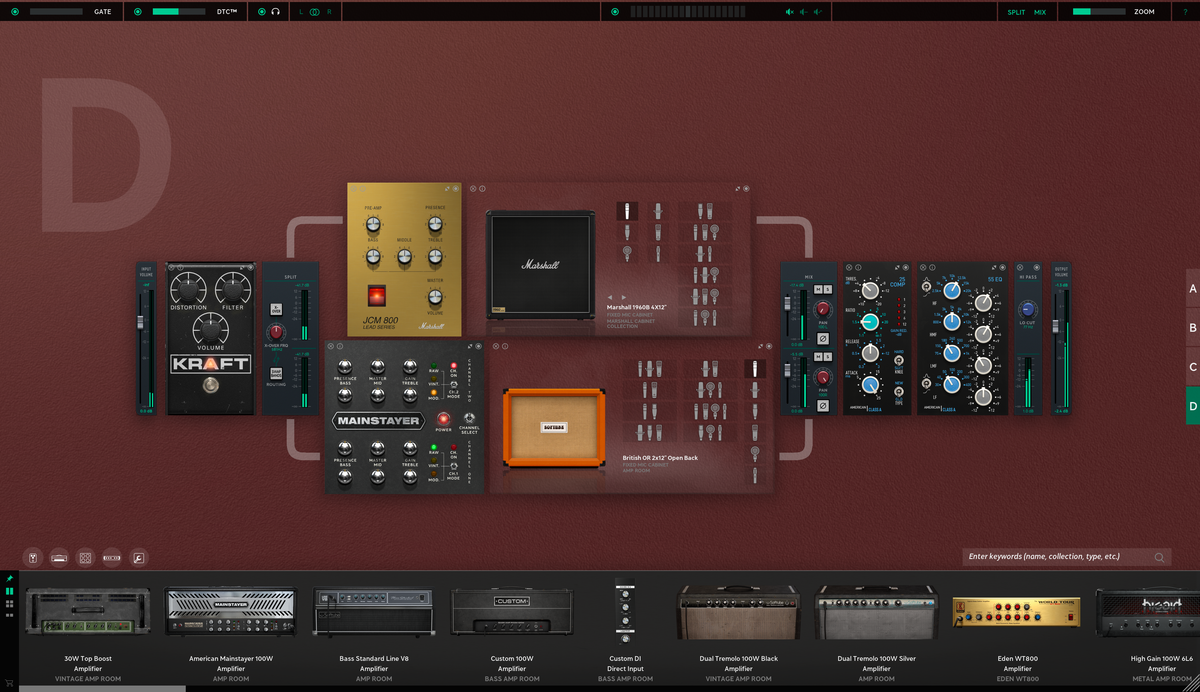The image size is (1200, 692).
Task: Click the keyword search input field
Action: 1055,557
